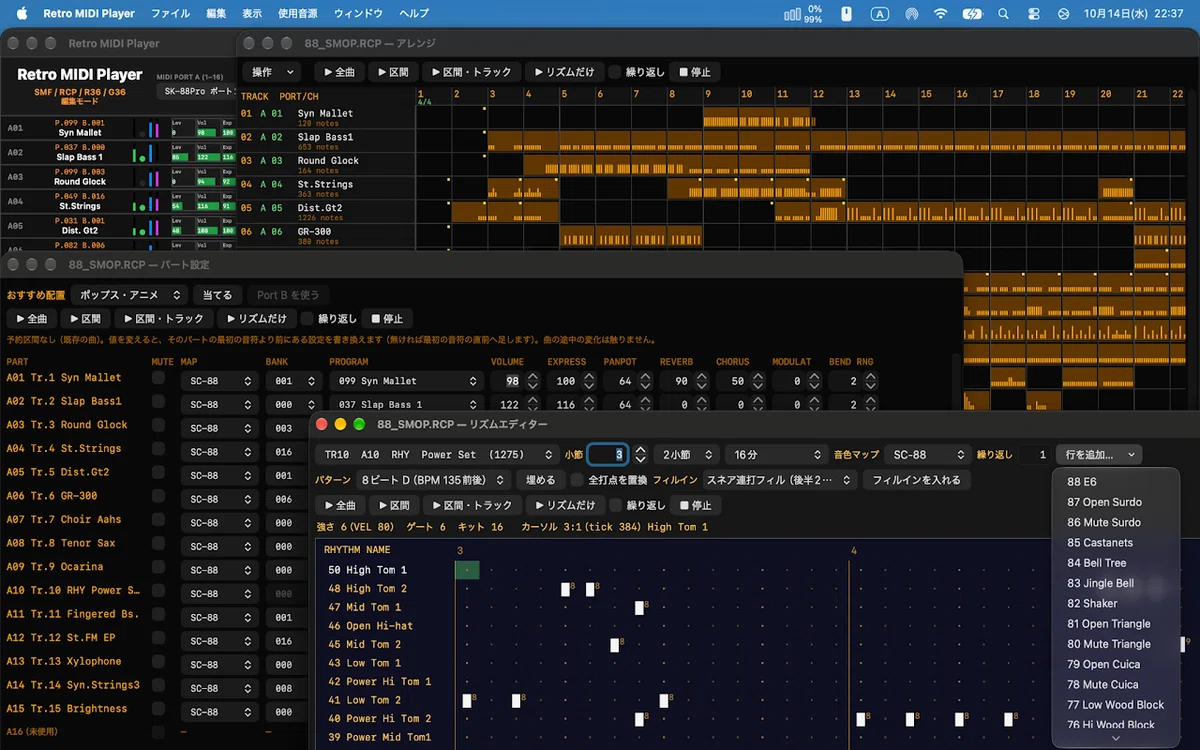Screen dimensions: 1200x750
Task: Open the Apple menu
Action: [x=21, y=14]
